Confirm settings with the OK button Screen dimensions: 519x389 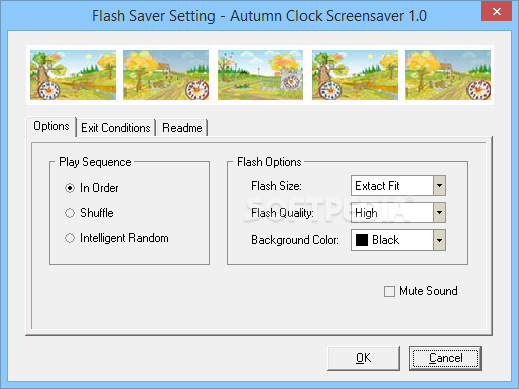[x=363, y=358]
